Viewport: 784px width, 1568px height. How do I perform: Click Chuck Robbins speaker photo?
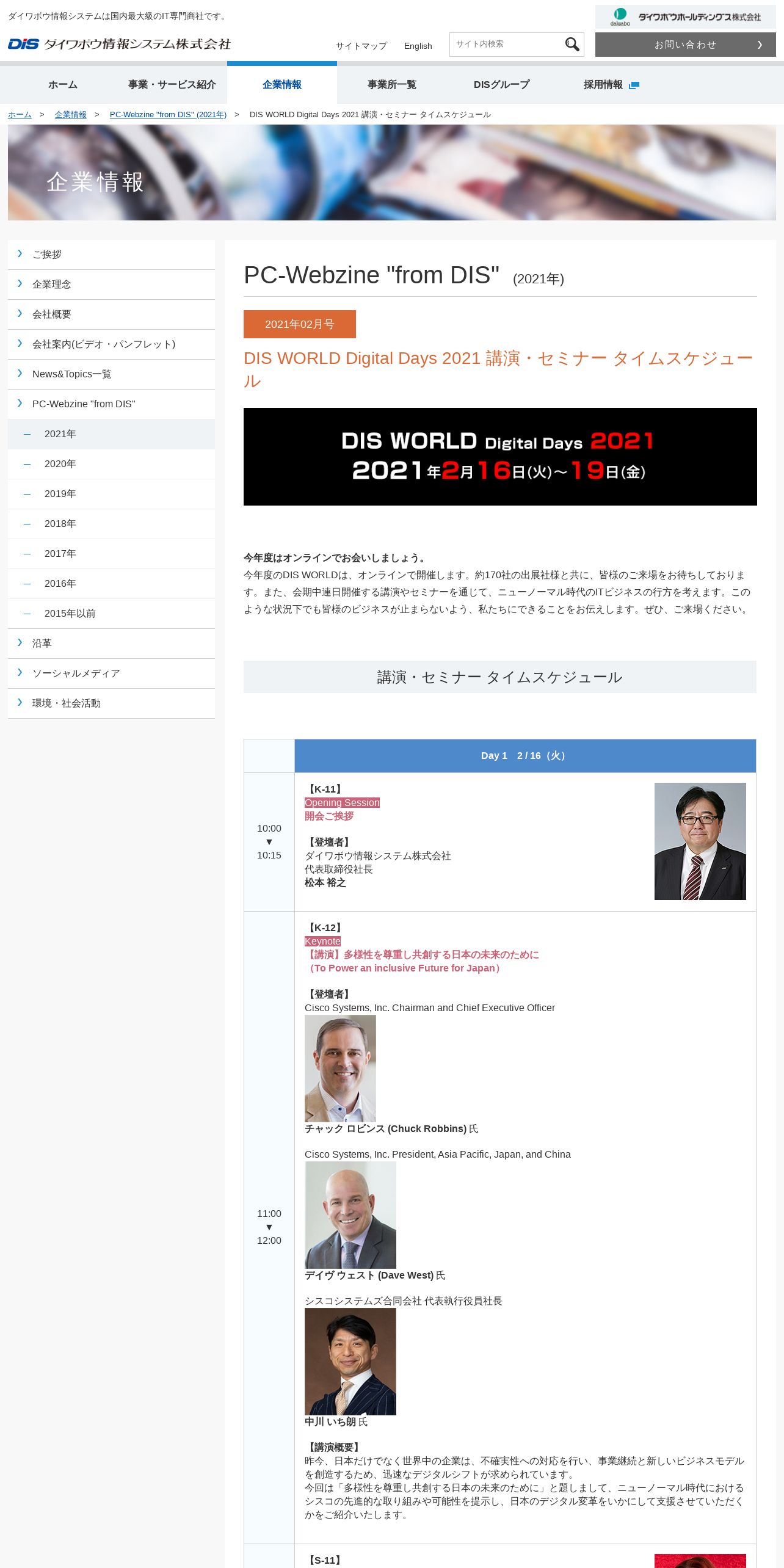click(x=340, y=1069)
